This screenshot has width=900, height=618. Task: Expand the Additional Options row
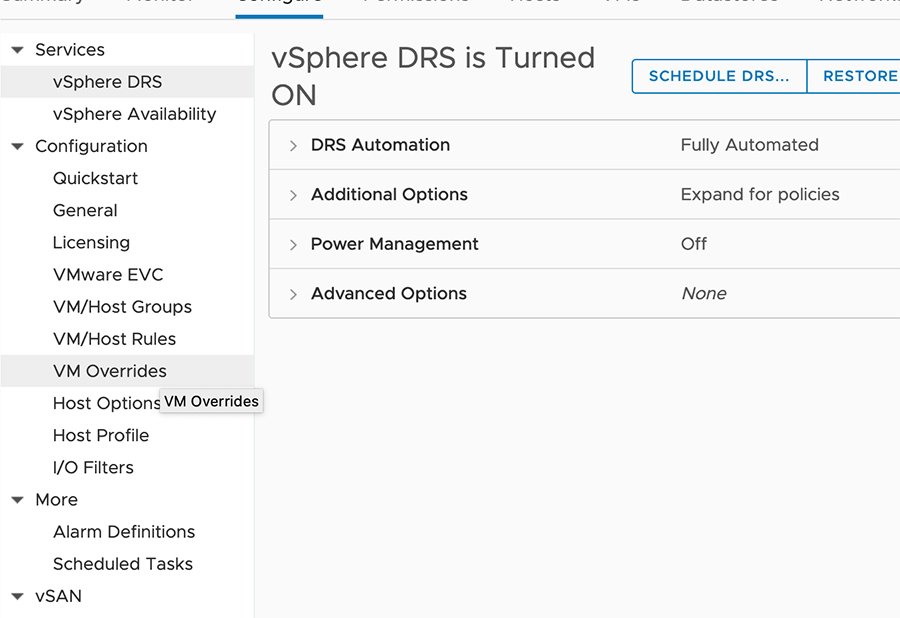(293, 195)
